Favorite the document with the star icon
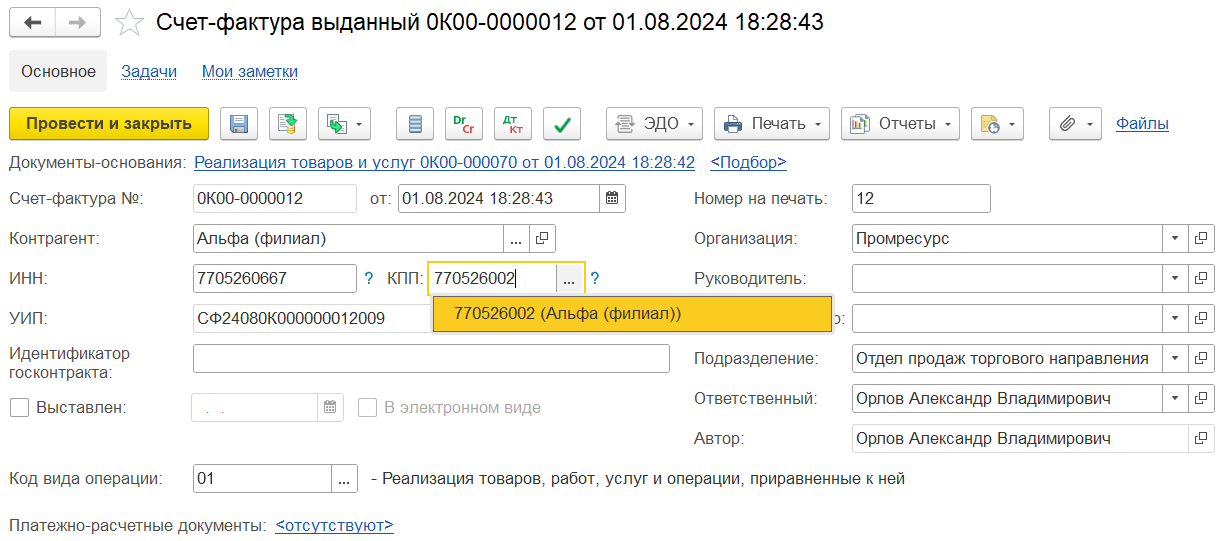The image size is (1222, 541). (130, 23)
